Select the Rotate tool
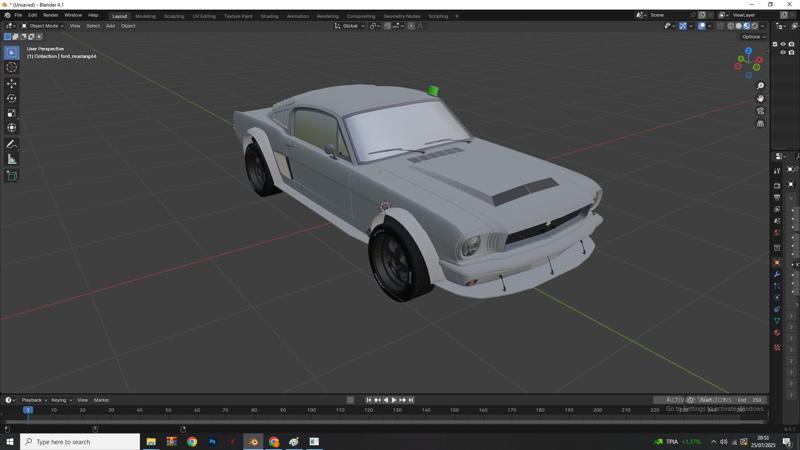This screenshot has width=800, height=450. click(x=12, y=98)
